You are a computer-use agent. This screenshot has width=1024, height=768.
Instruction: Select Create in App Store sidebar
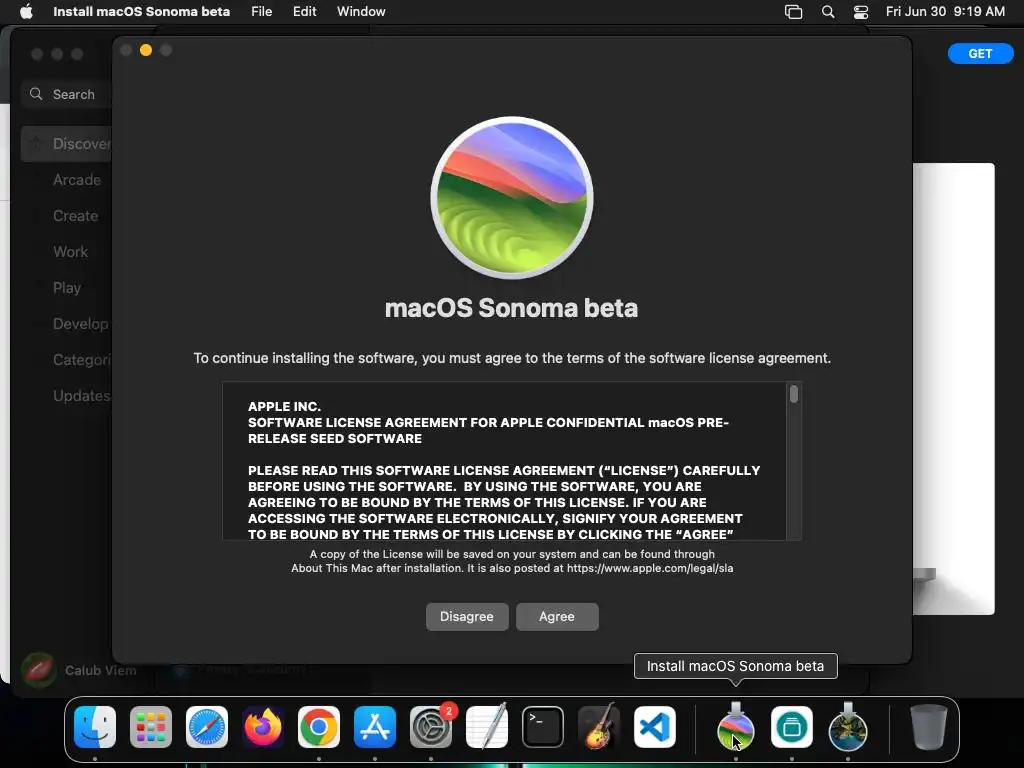click(x=76, y=216)
